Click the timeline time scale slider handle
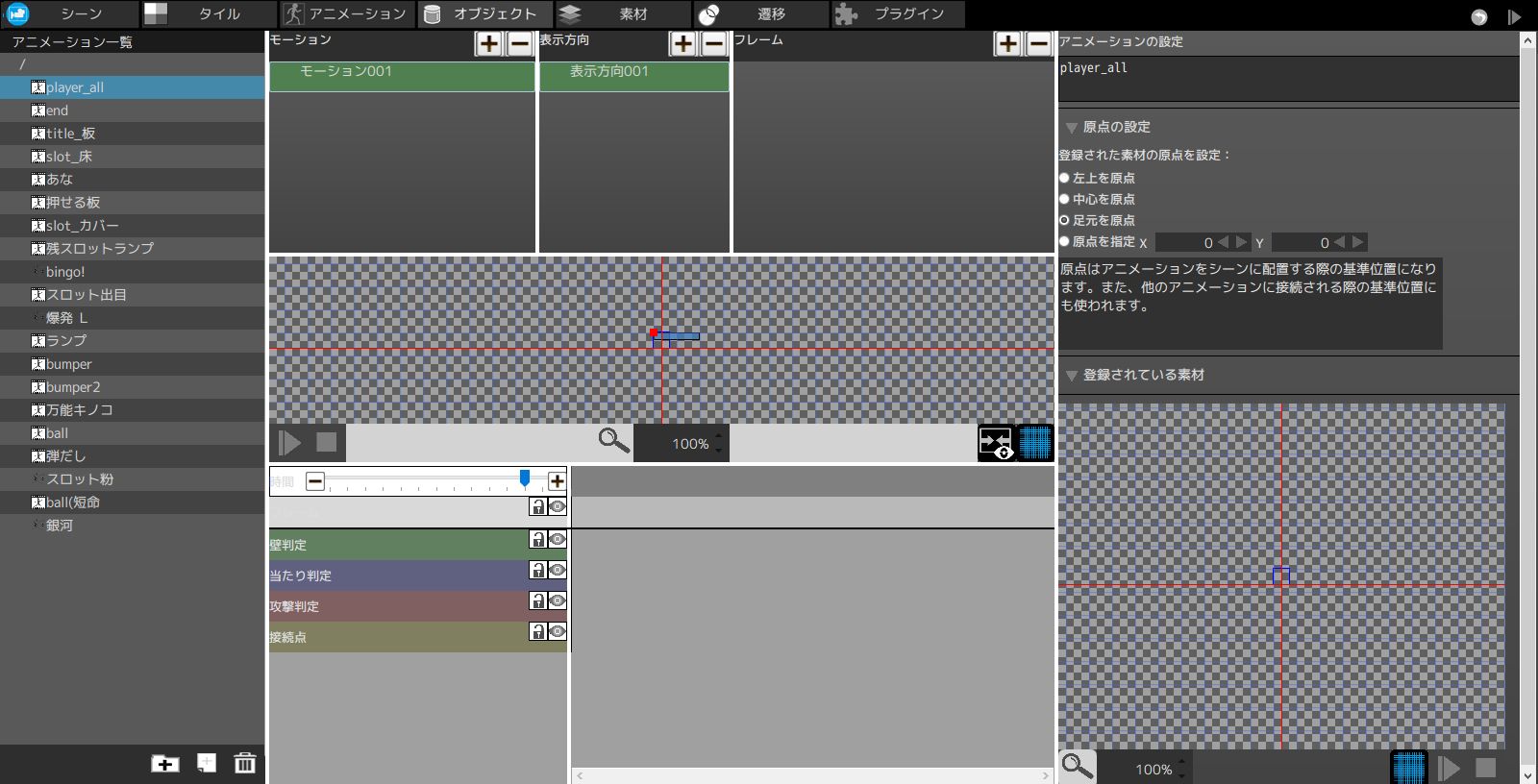 525,478
